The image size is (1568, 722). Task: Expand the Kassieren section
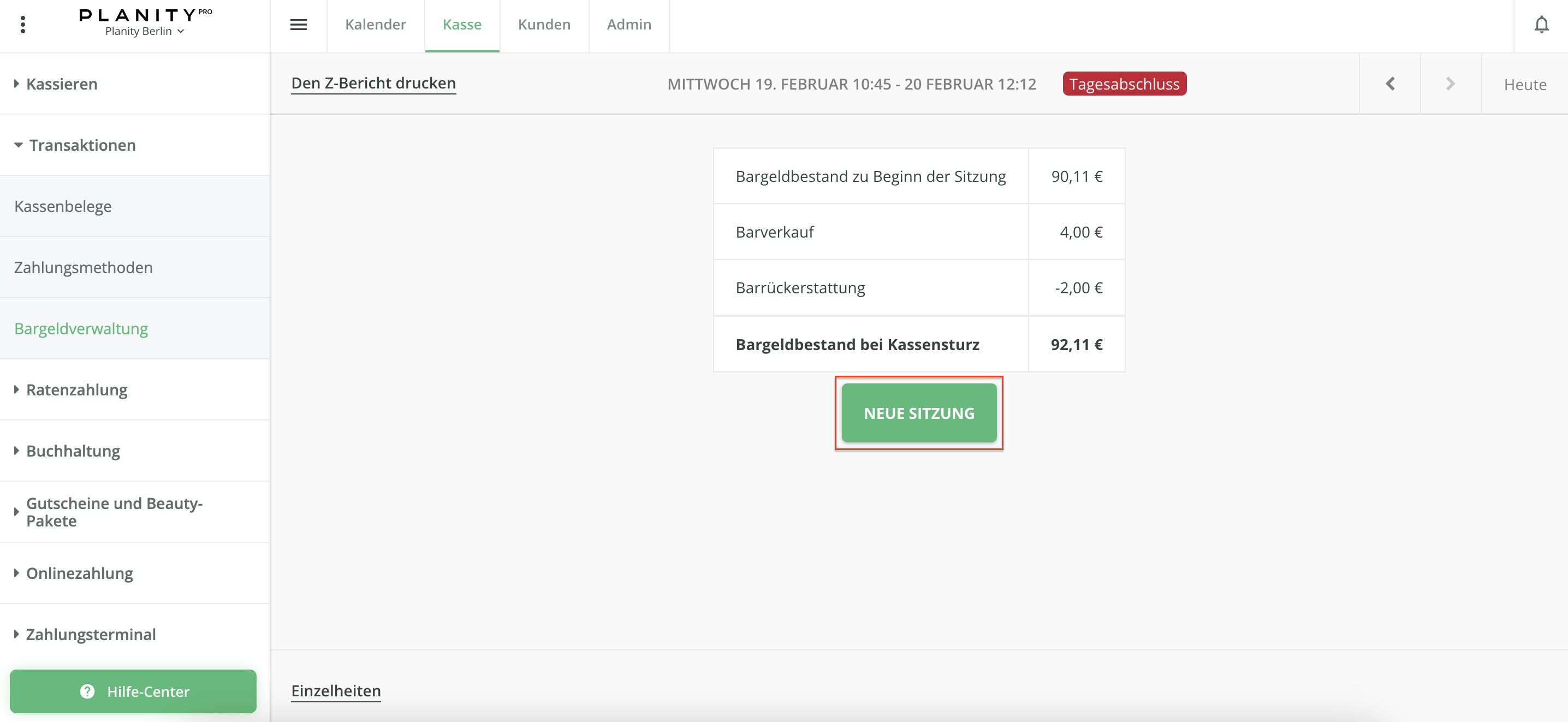[62, 84]
